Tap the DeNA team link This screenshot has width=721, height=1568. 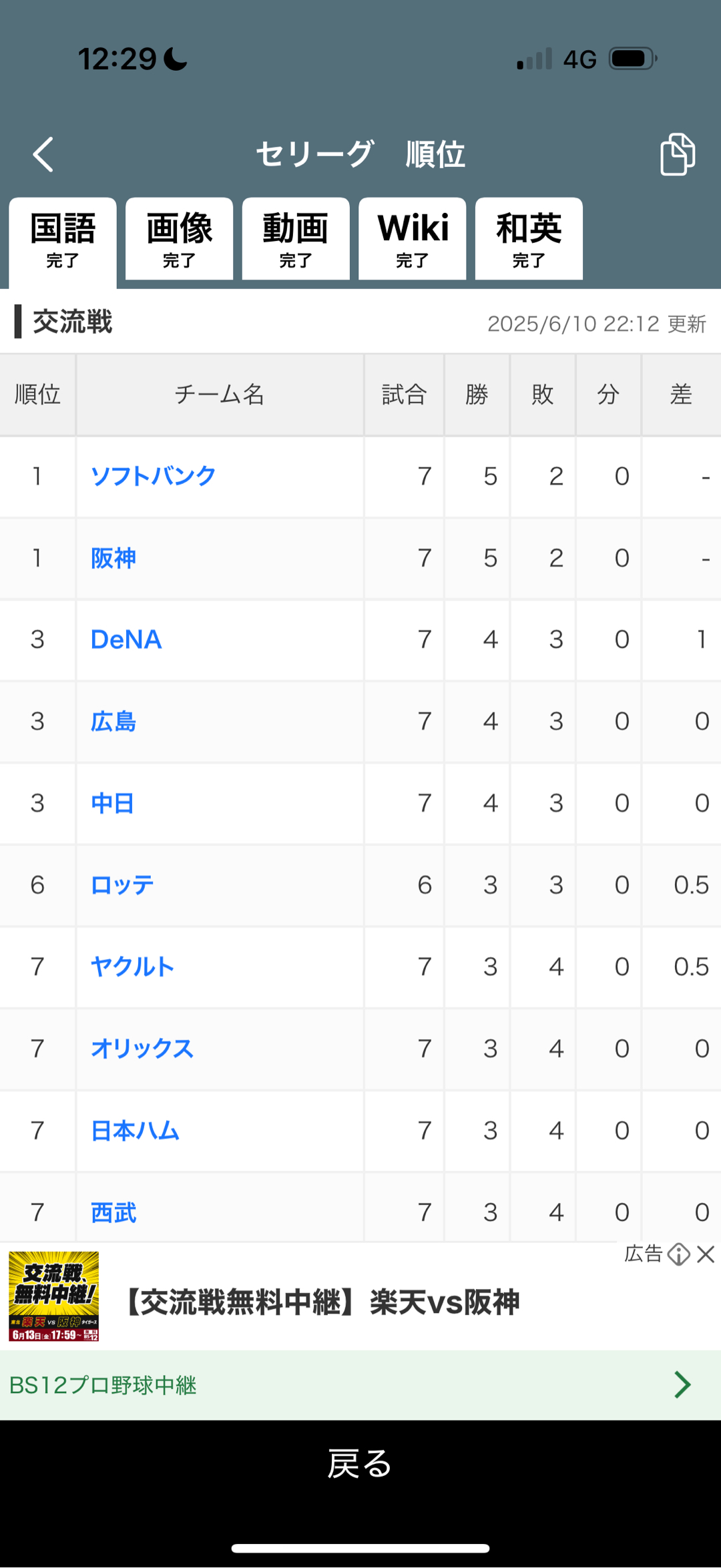(126, 639)
